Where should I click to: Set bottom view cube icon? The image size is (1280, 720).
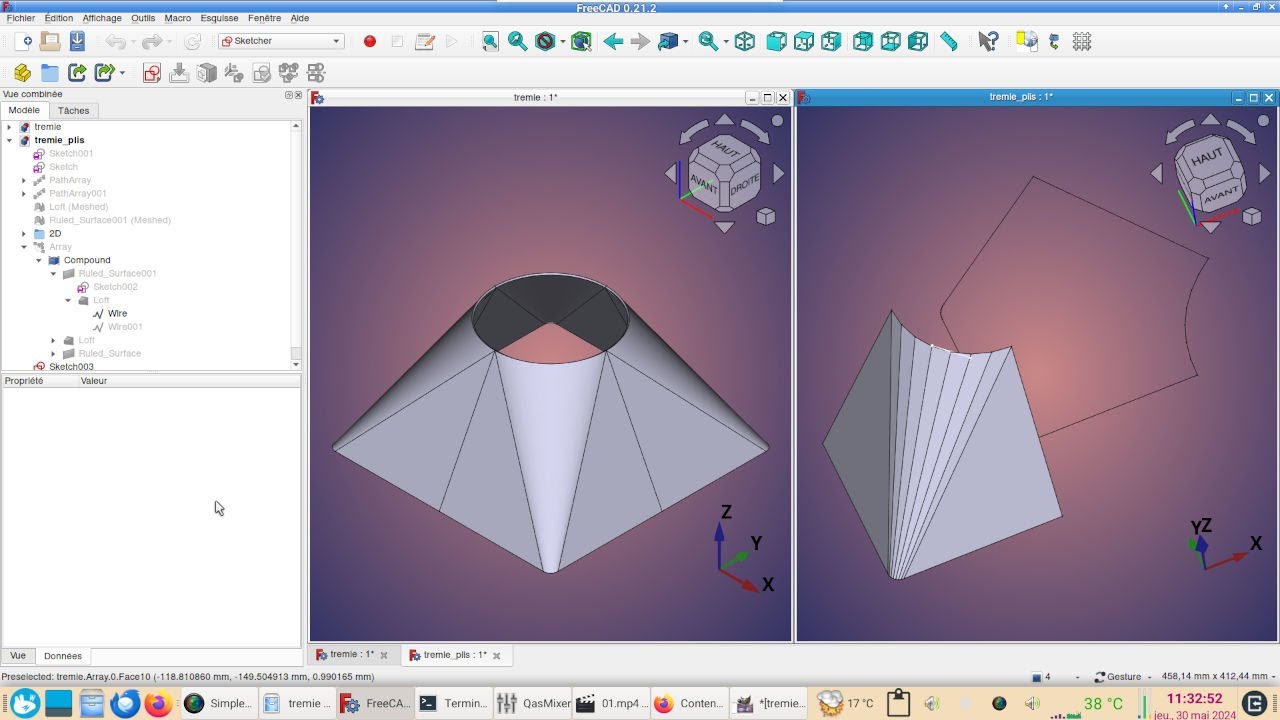pyautogui.click(x=890, y=41)
